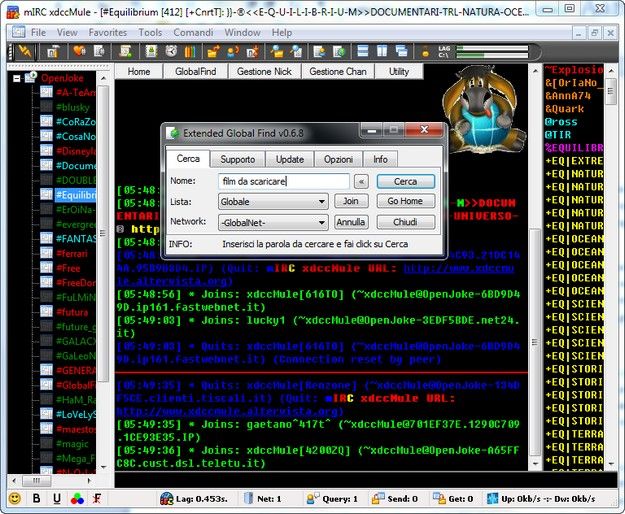
Task: Switch to the Supporto tab
Action: click(x=238, y=159)
